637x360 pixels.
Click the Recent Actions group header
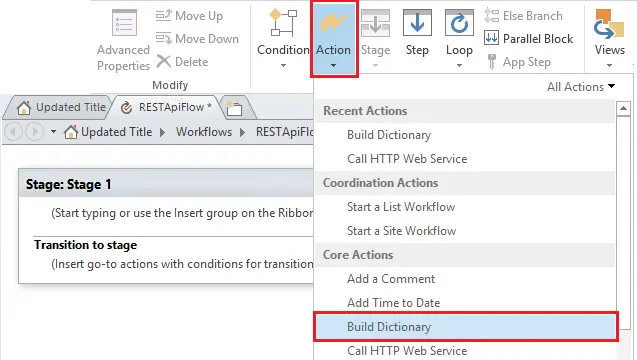point(465,111)
